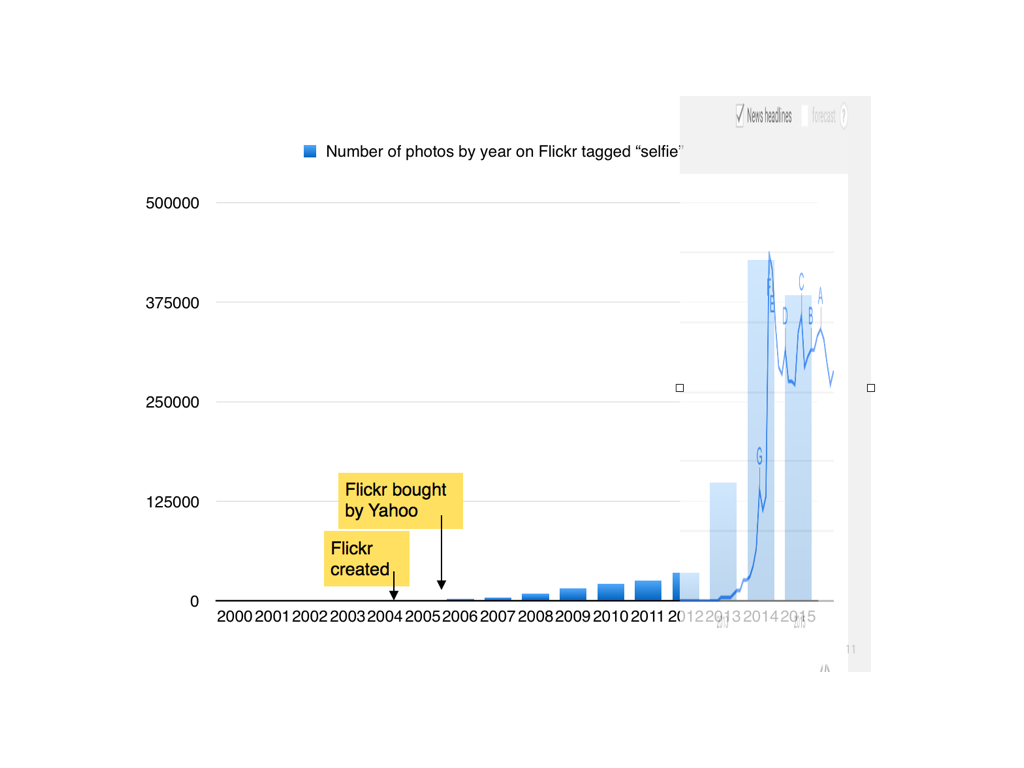Click the left selection handle of overlay image

click(680, 387)
